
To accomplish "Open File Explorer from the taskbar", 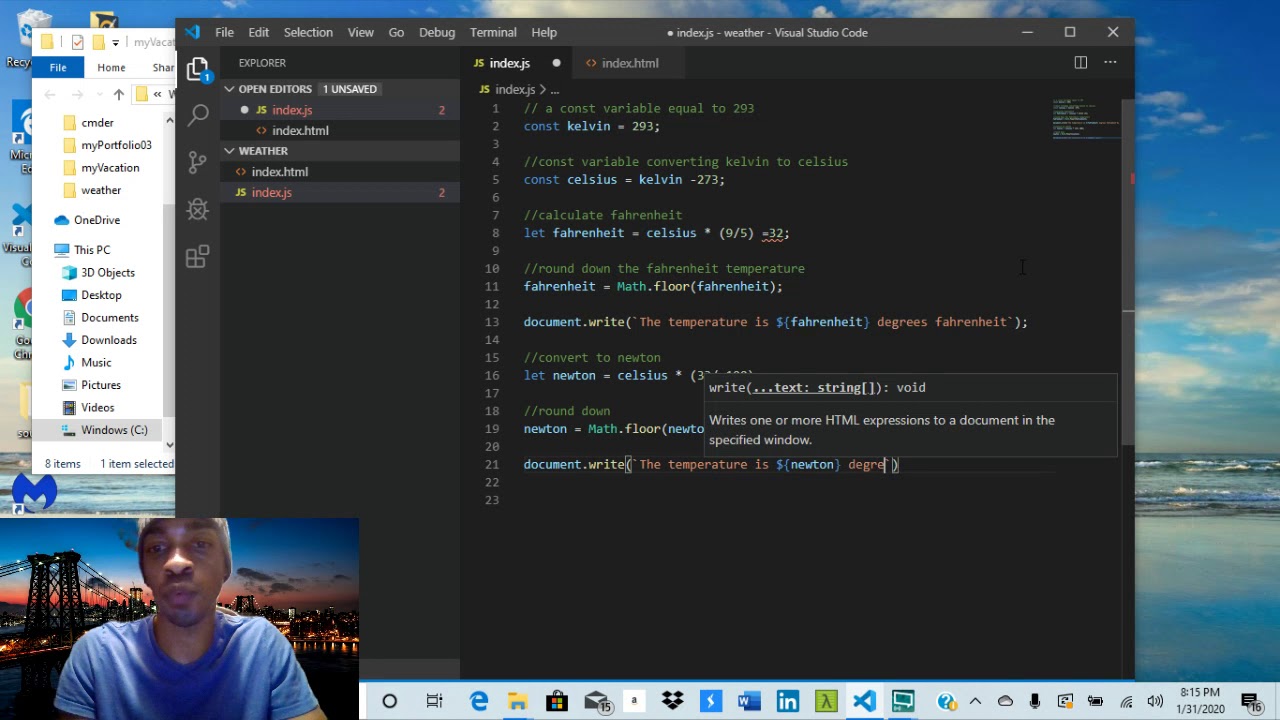I will click(517, 701).
